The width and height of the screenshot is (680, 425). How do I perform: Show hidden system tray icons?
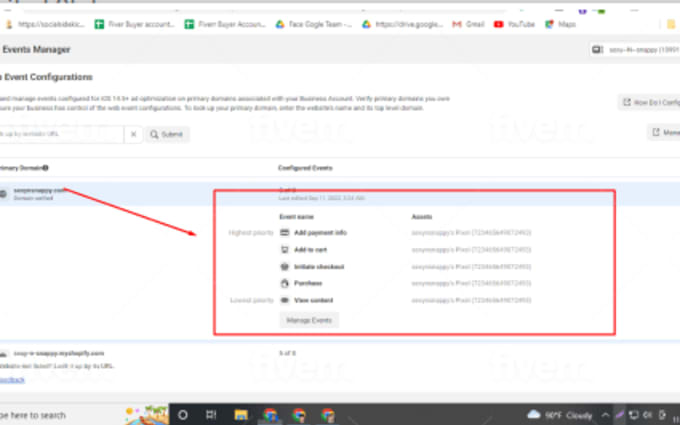605,415
